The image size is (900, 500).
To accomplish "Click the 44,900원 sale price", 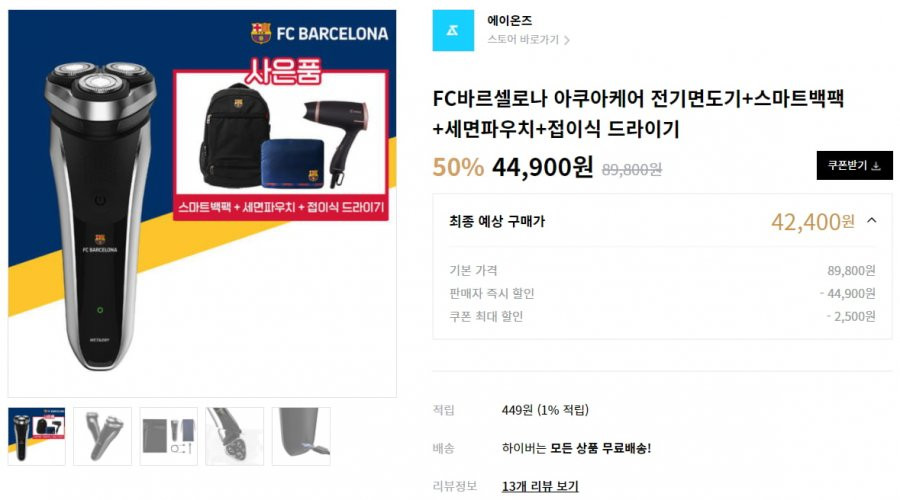I will 542,167.
